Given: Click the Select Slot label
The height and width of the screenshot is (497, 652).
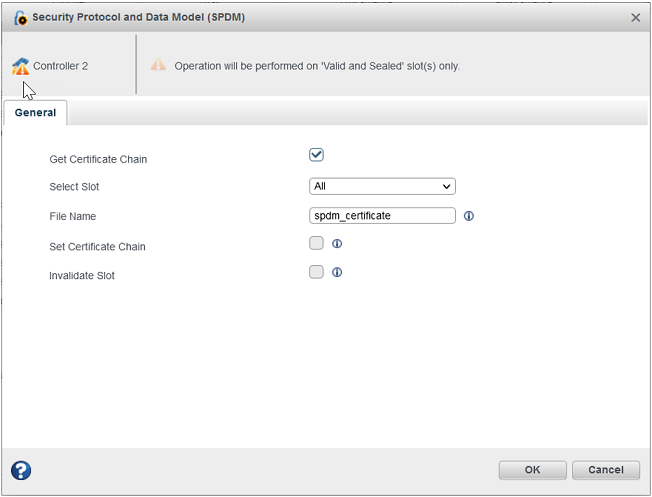Looking at the screenshot, I should pyautogui.click(x=75, y=187).
